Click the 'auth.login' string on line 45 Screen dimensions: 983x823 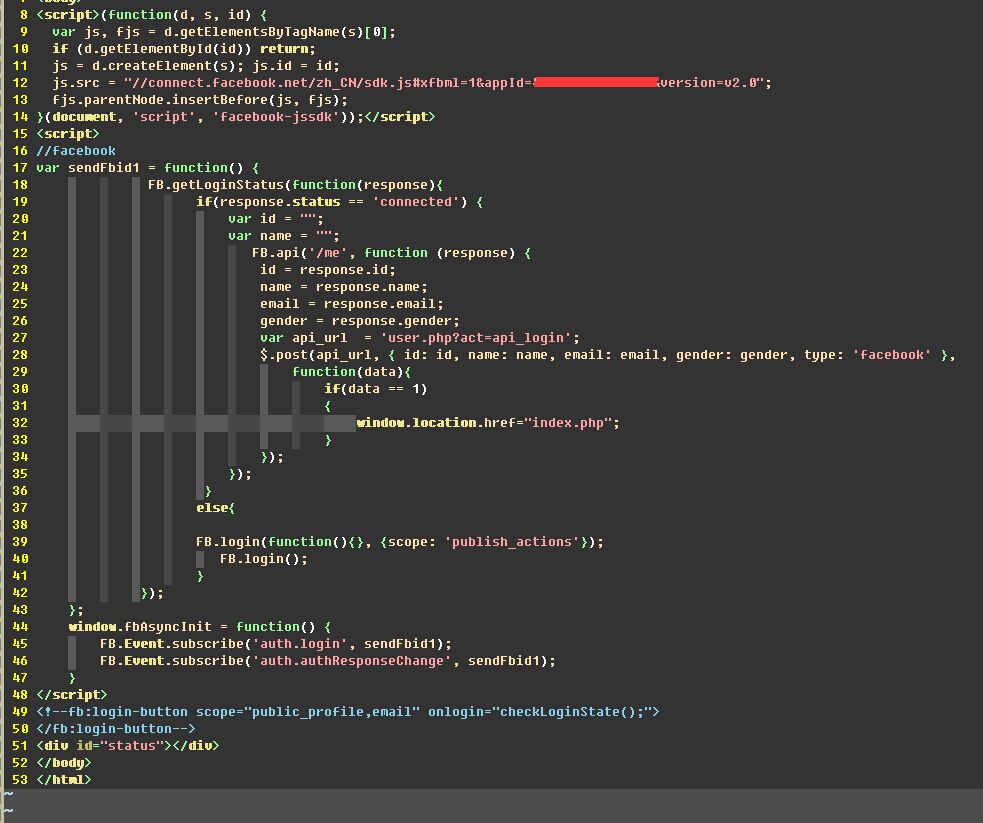(300, 642)
